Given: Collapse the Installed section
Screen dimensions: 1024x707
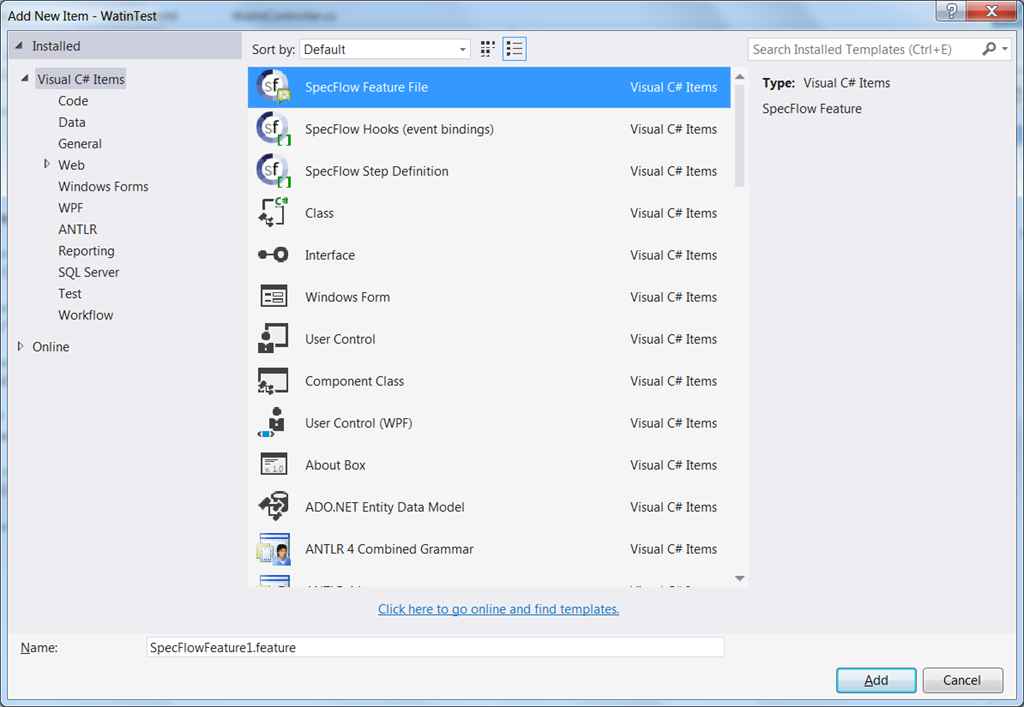Looking at the screenshot, I should click(19, 46).
